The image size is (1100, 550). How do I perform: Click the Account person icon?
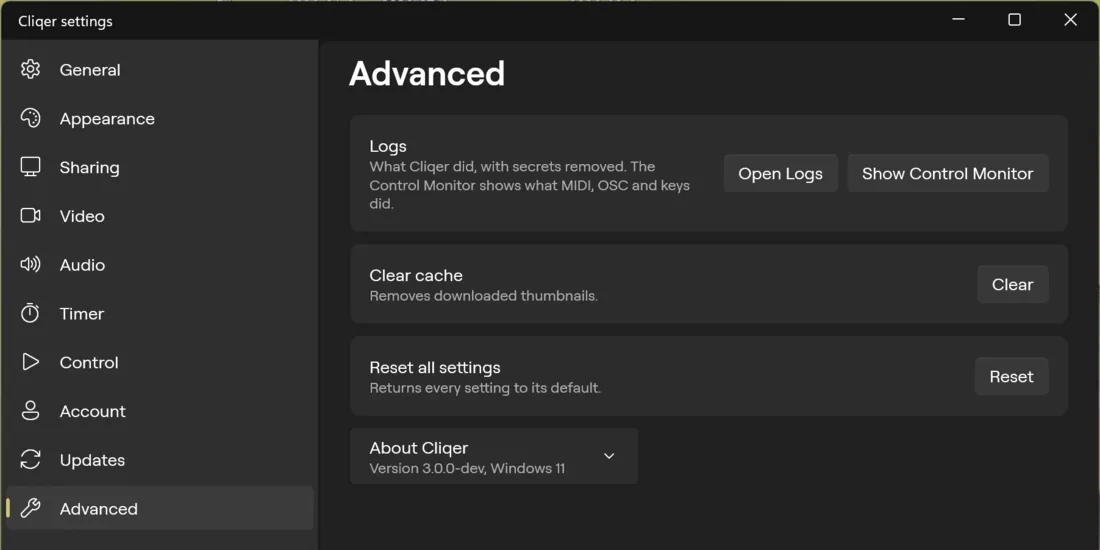click(x=30, y=410)
